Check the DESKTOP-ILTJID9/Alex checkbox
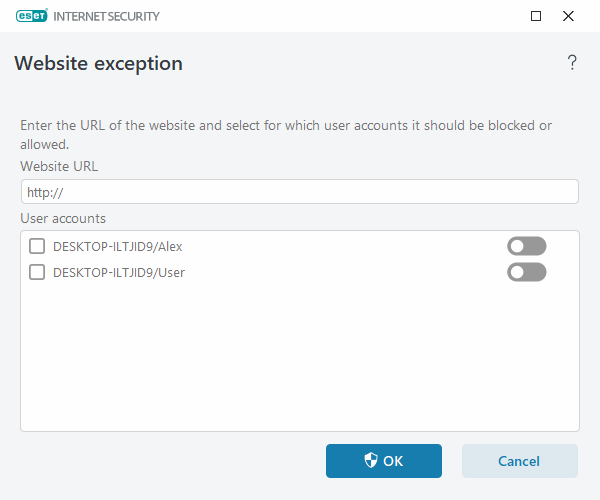 tap(37, 246)
